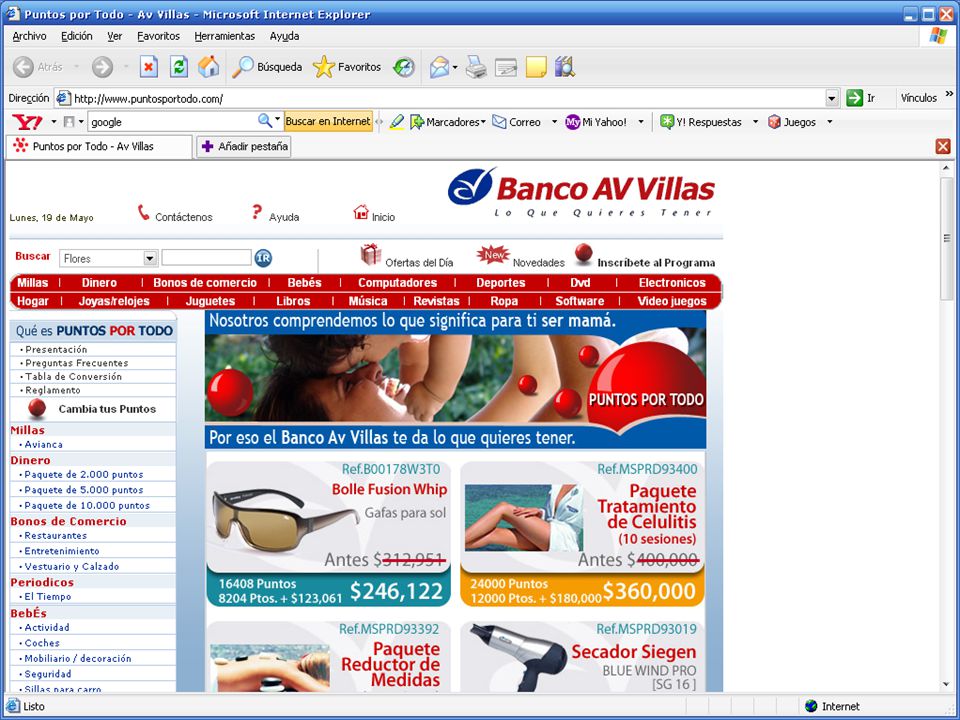Open Bolle Fusion Whip sunglasses image
Screen dimensions: 960x720
pyautogui.click(x=285, y=521)
